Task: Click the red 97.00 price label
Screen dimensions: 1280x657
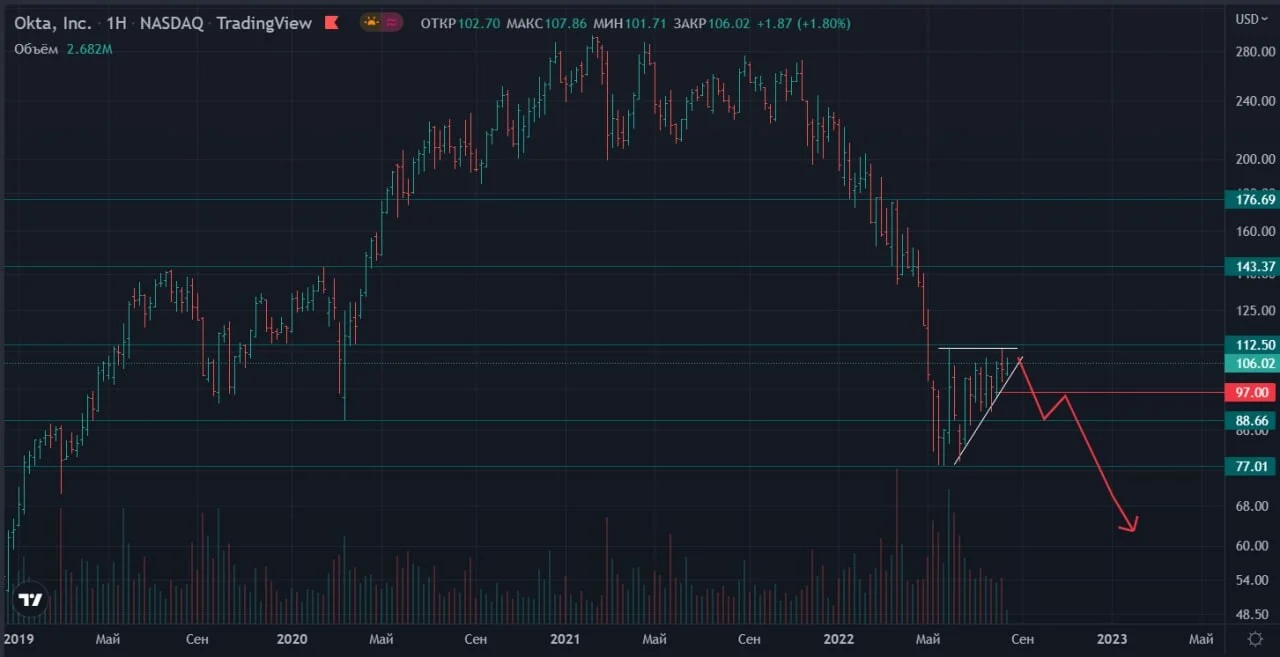Action: point(1251,393)
